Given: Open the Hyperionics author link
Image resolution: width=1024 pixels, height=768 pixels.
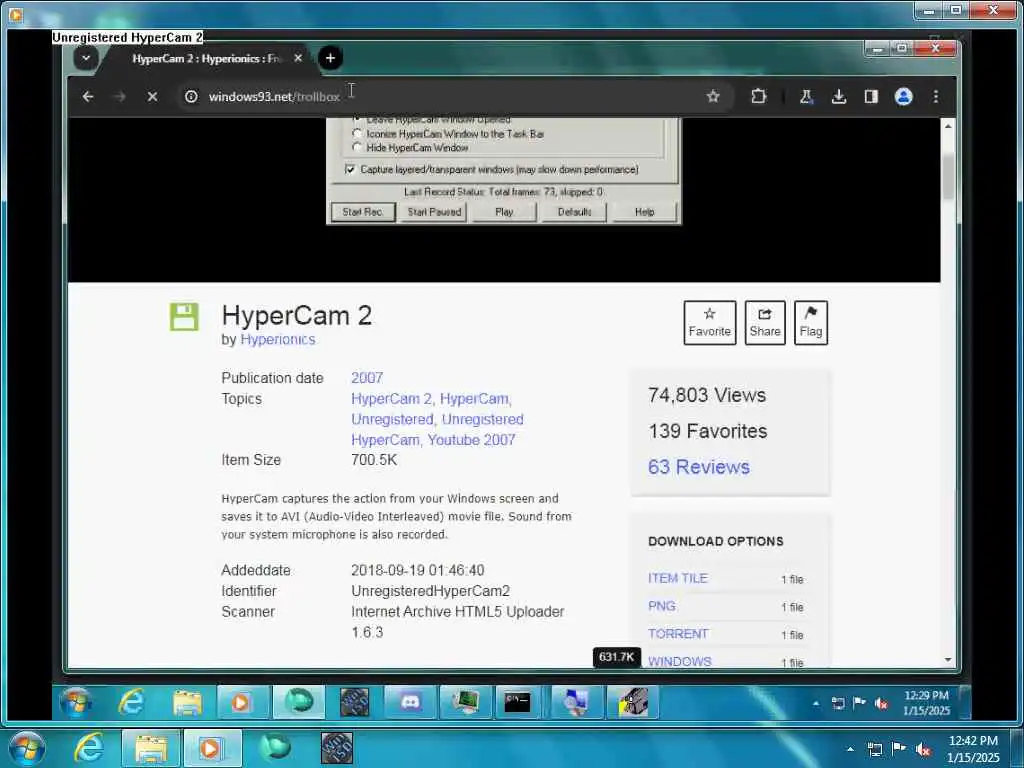Looking at the screenshot, I should coord(278,340).
